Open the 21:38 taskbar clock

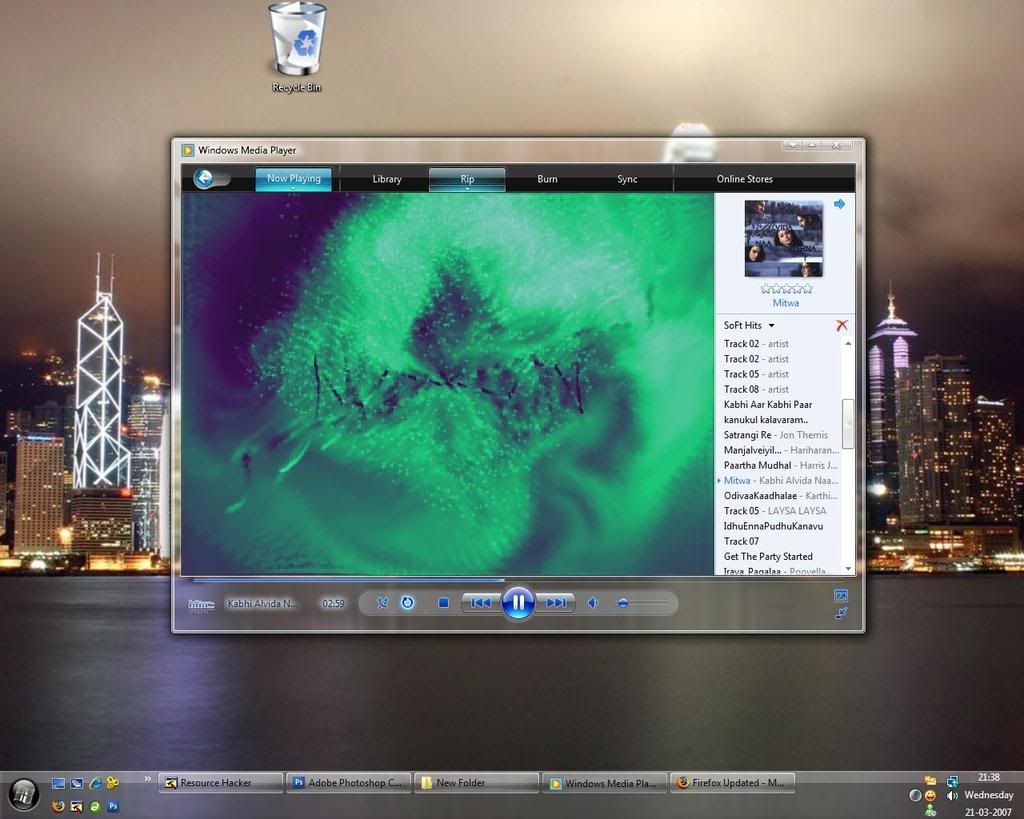(x=989, y=777)
